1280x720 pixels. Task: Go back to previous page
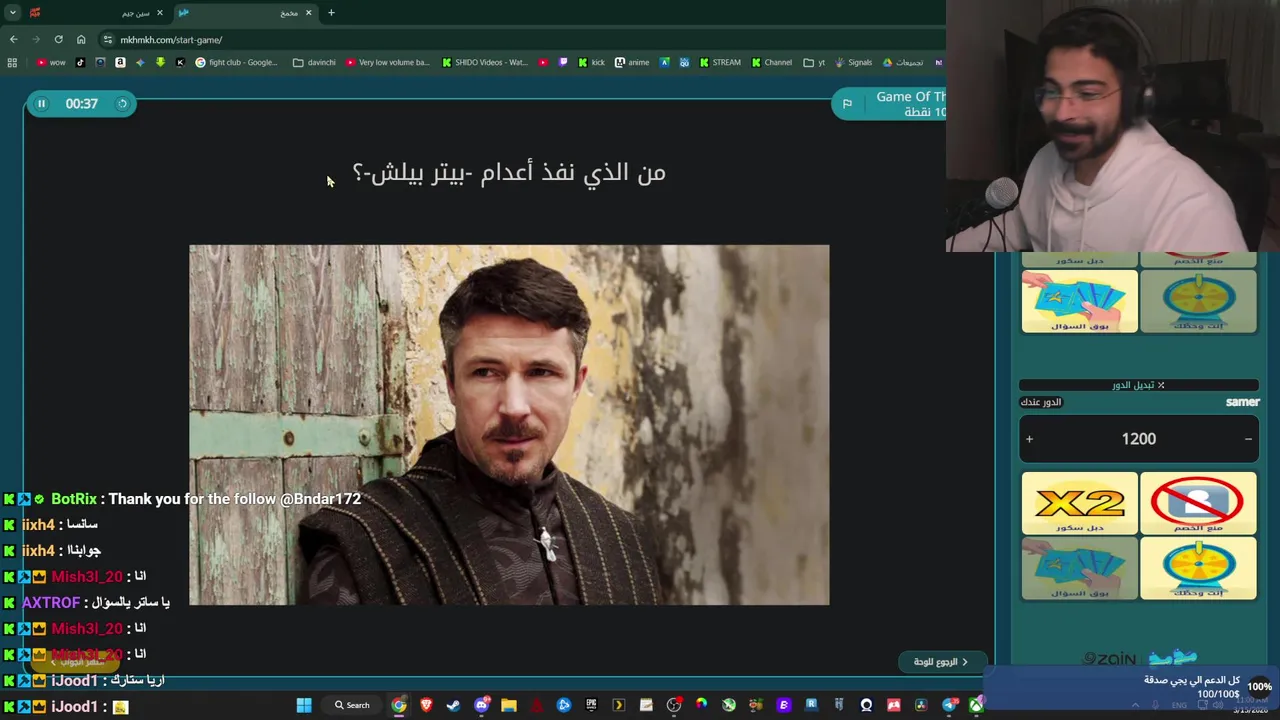(x=13, y=40)
